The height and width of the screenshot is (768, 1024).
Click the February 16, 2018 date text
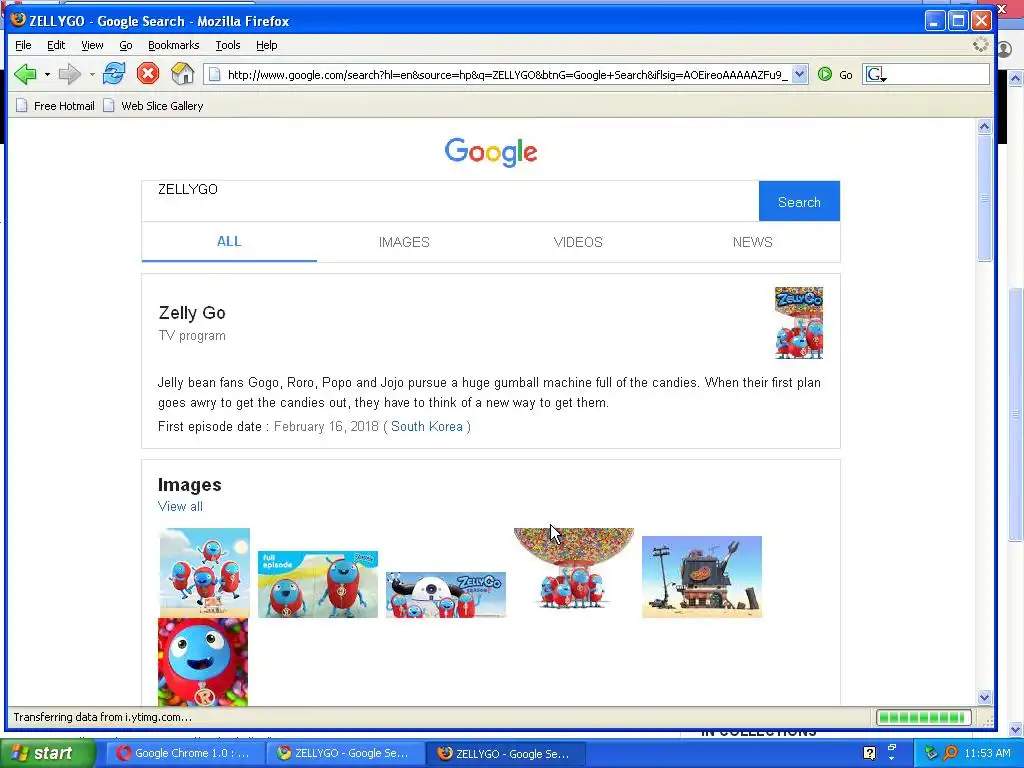[327, 426]
